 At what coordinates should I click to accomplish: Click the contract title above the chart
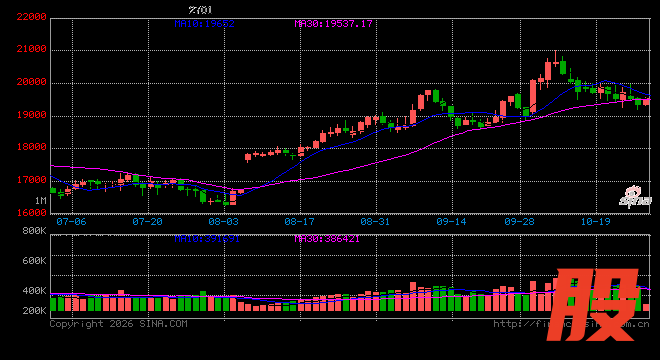point(200,10)
